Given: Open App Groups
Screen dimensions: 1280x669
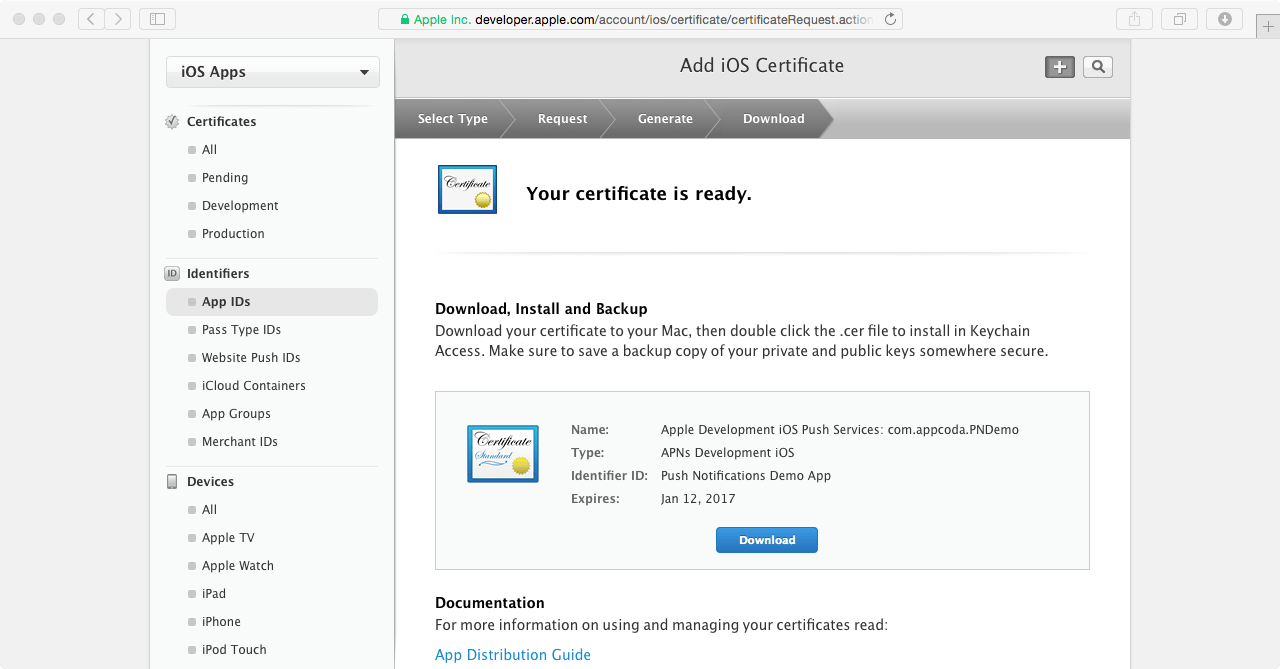Looking at the screenshot, I should click(x=236, y=414).
